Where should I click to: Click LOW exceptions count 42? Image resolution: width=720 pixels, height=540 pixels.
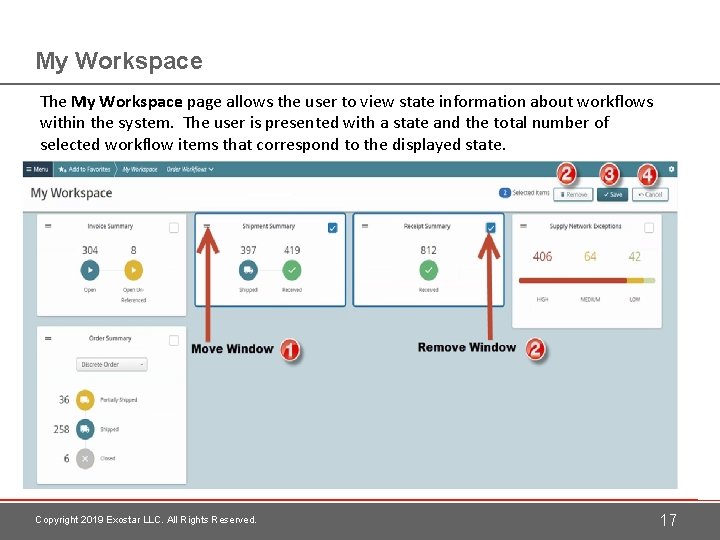coord(635,256)
